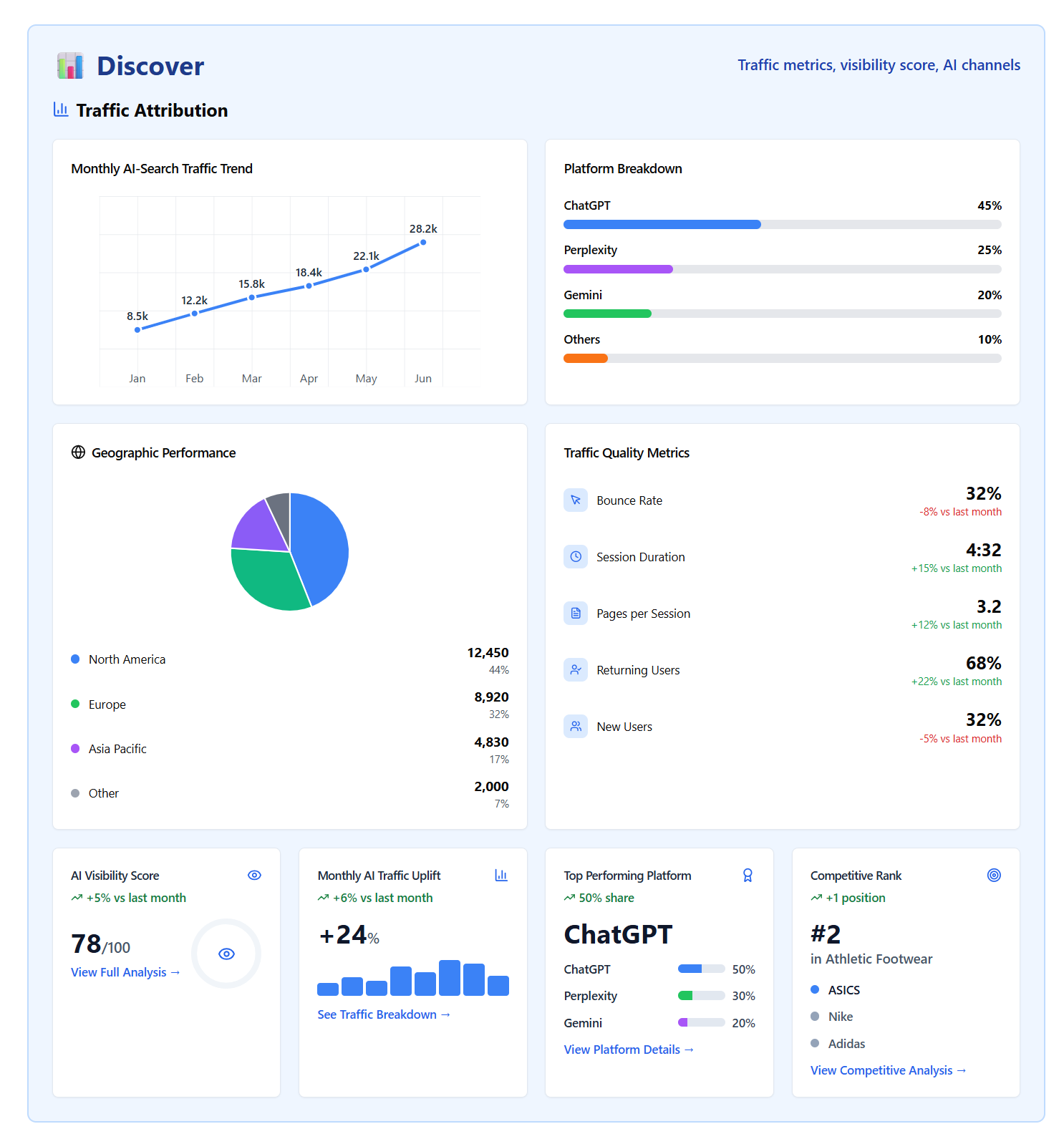Open the View Competitive Analysis link
This screenshot has width=1064, height=1134.
889,1070
